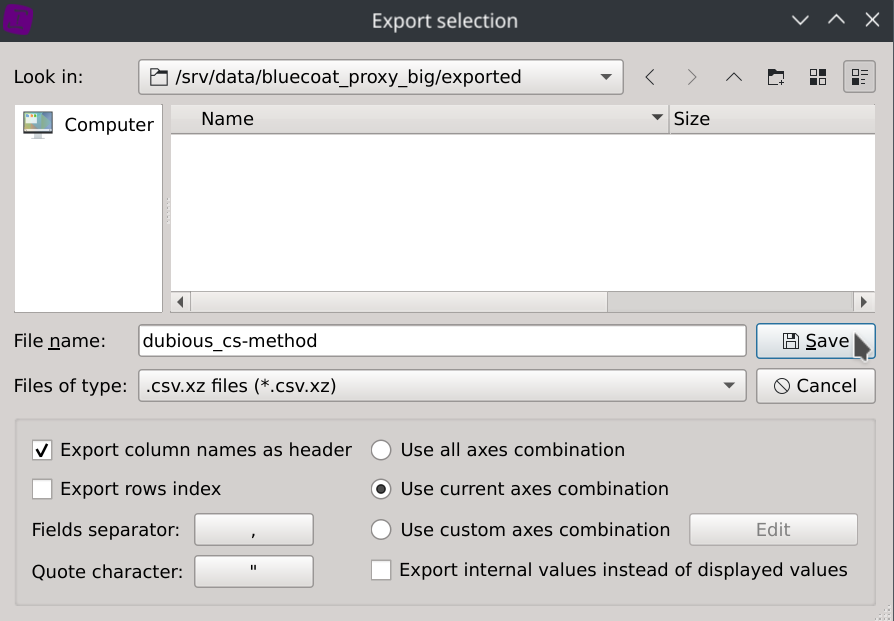
Task: Sort by the Name column header
Action: (x=420, y=119)
